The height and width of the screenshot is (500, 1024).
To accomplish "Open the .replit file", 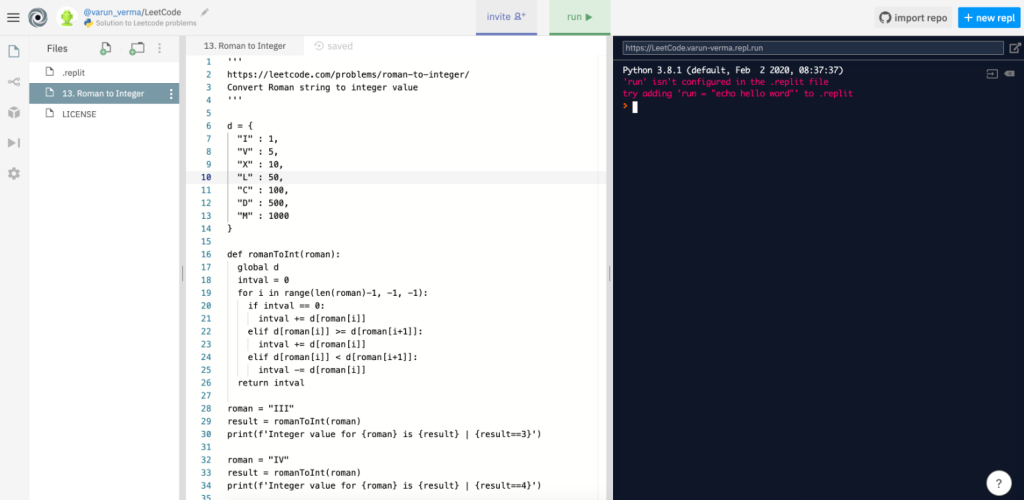I will (x=74, y=72).
